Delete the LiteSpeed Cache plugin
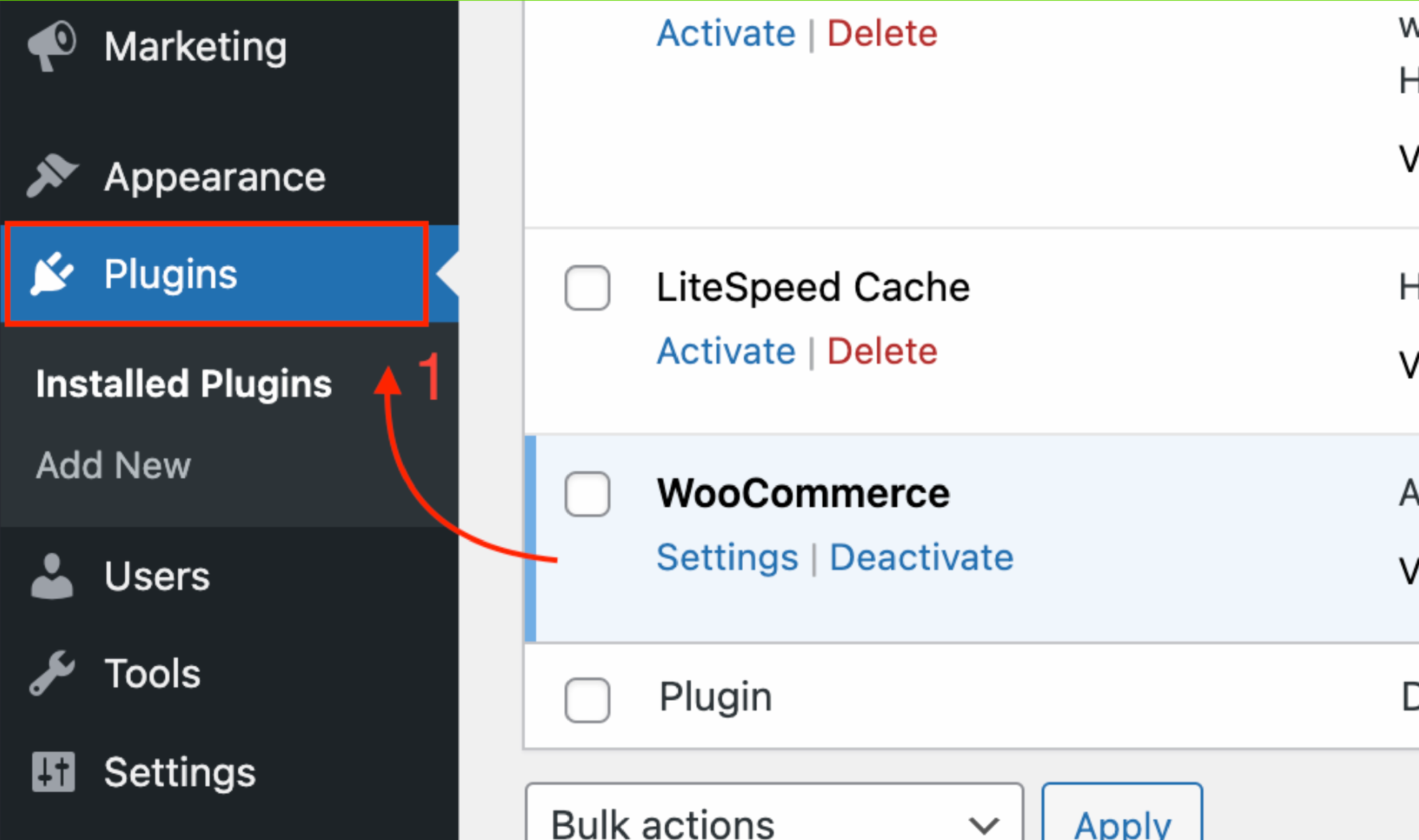The height and width of the screenshot is (840, 1419). [882, 351]
